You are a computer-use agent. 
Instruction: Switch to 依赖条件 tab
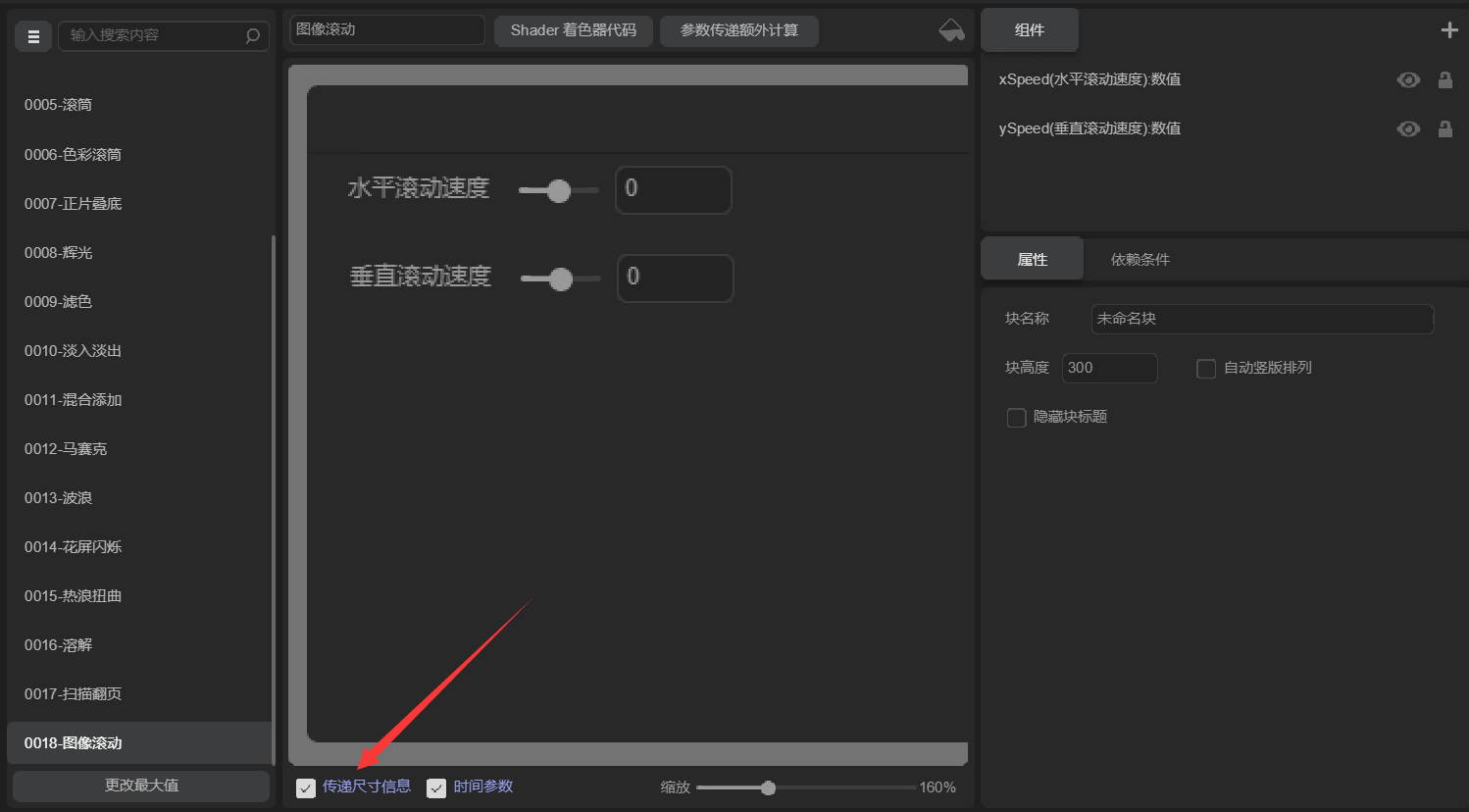[x=1140, y=259]
